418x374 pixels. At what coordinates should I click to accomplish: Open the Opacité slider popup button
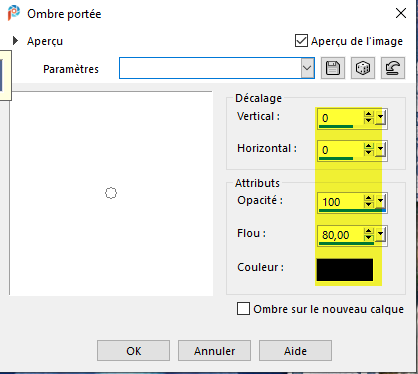[x=381, y=202]
